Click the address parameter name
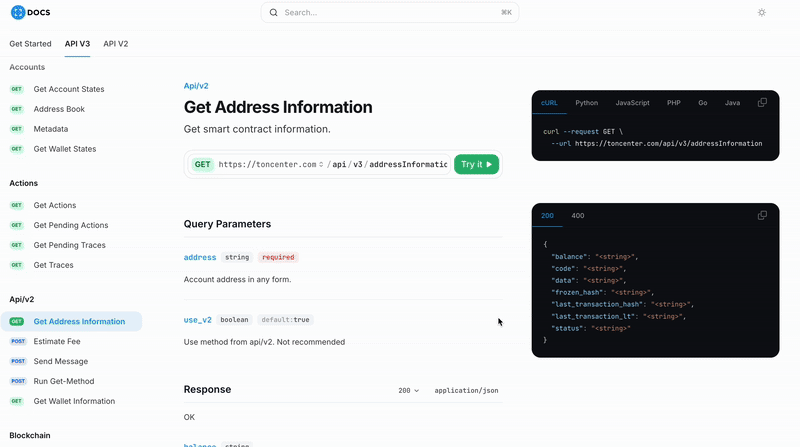The width and height of the screenshot is (800, 447). [200, 257]
